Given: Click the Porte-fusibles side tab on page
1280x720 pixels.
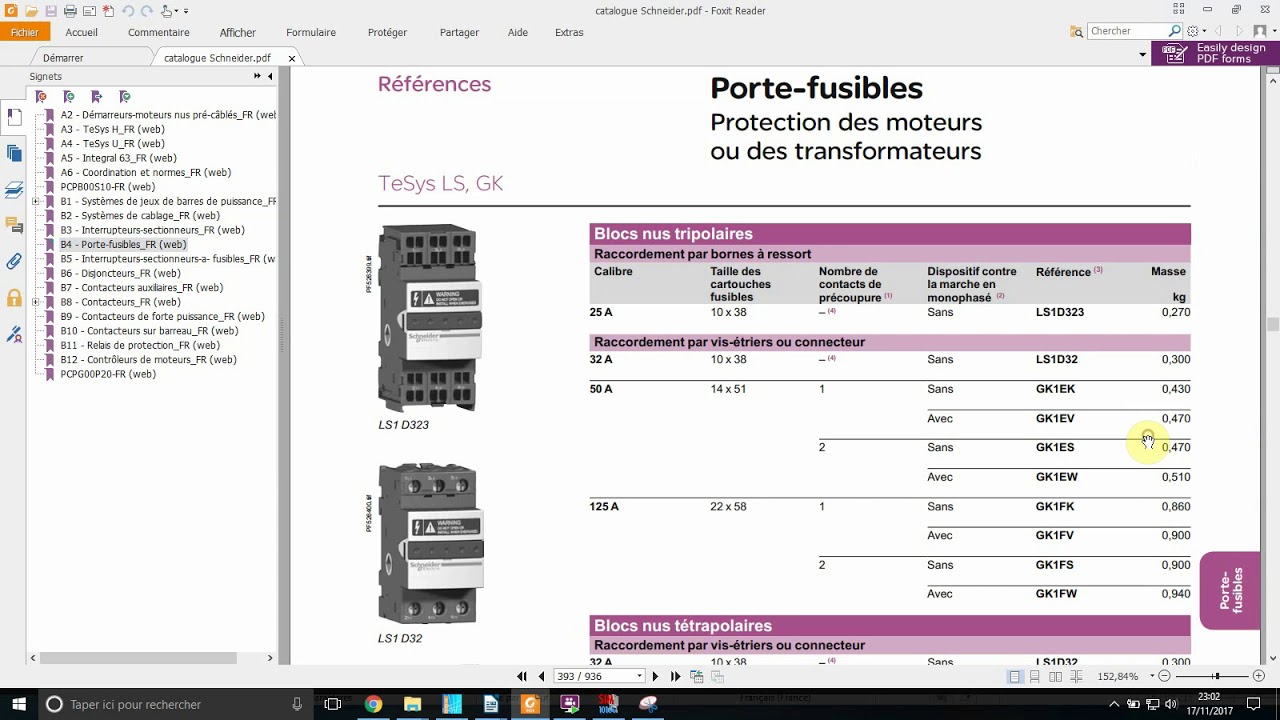Looking at the screenshot, I should (x=1230, y=591).
